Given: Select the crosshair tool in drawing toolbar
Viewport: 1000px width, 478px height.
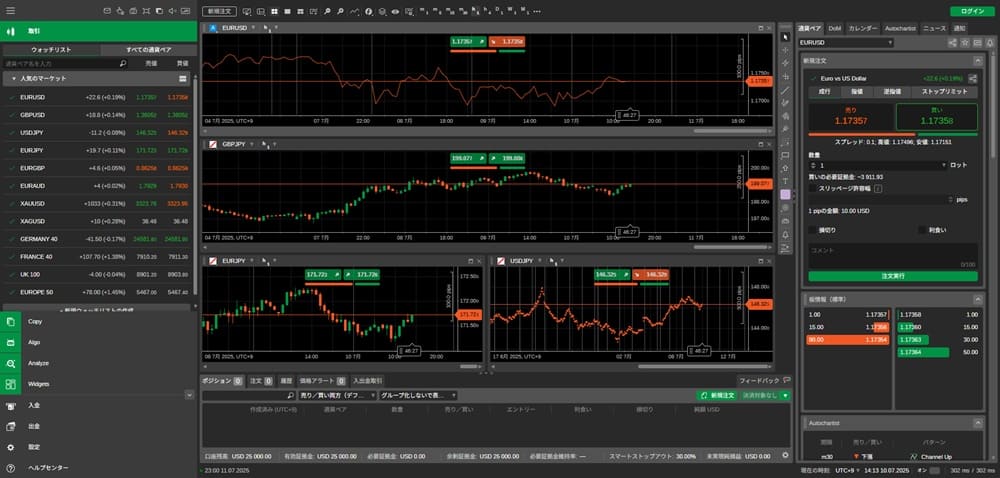Looking at the screenshot, I should pos(785,50).
